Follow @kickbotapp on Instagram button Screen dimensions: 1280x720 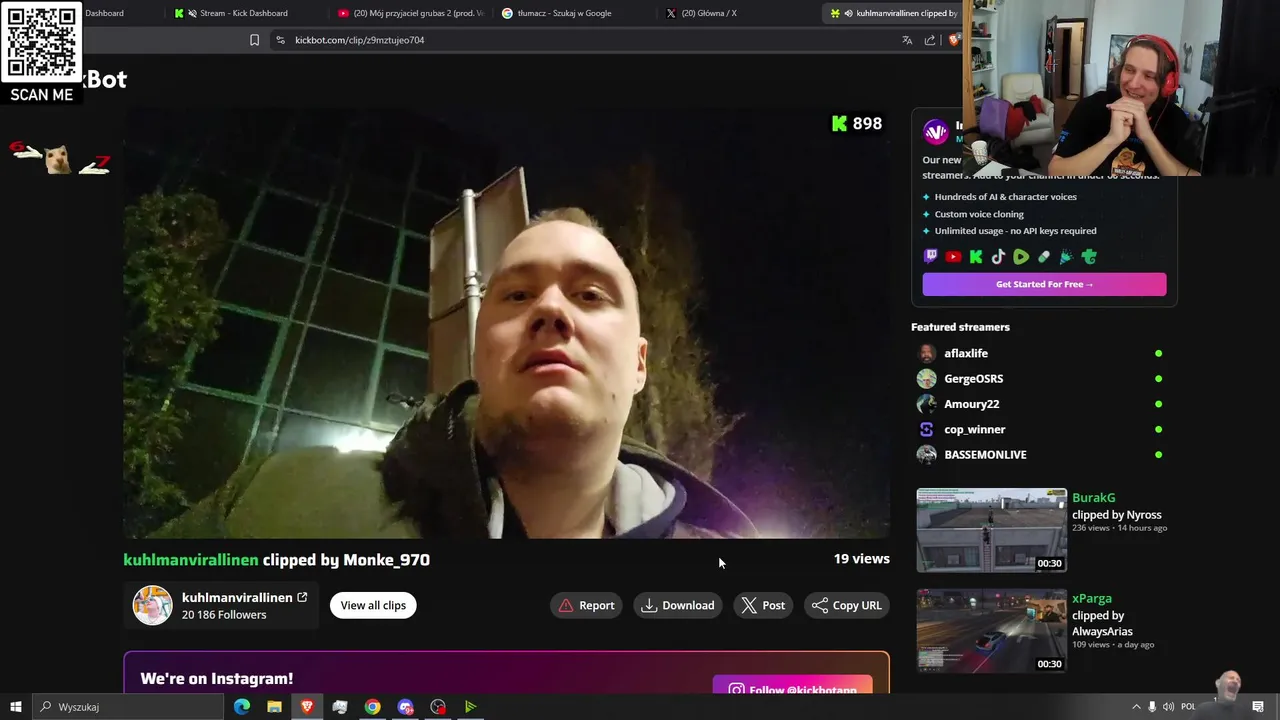pos(792,686)
